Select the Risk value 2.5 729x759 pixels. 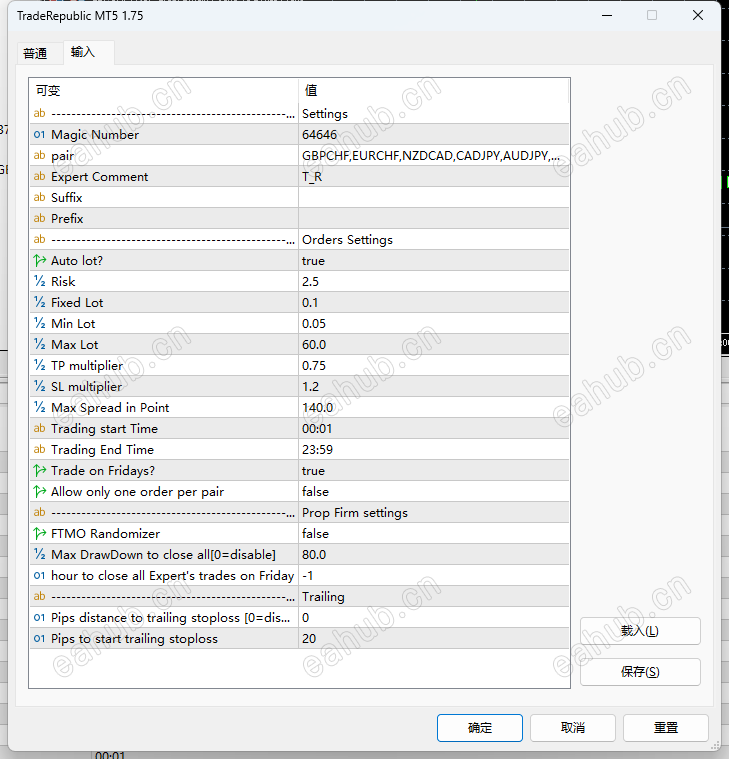(433, 281)
